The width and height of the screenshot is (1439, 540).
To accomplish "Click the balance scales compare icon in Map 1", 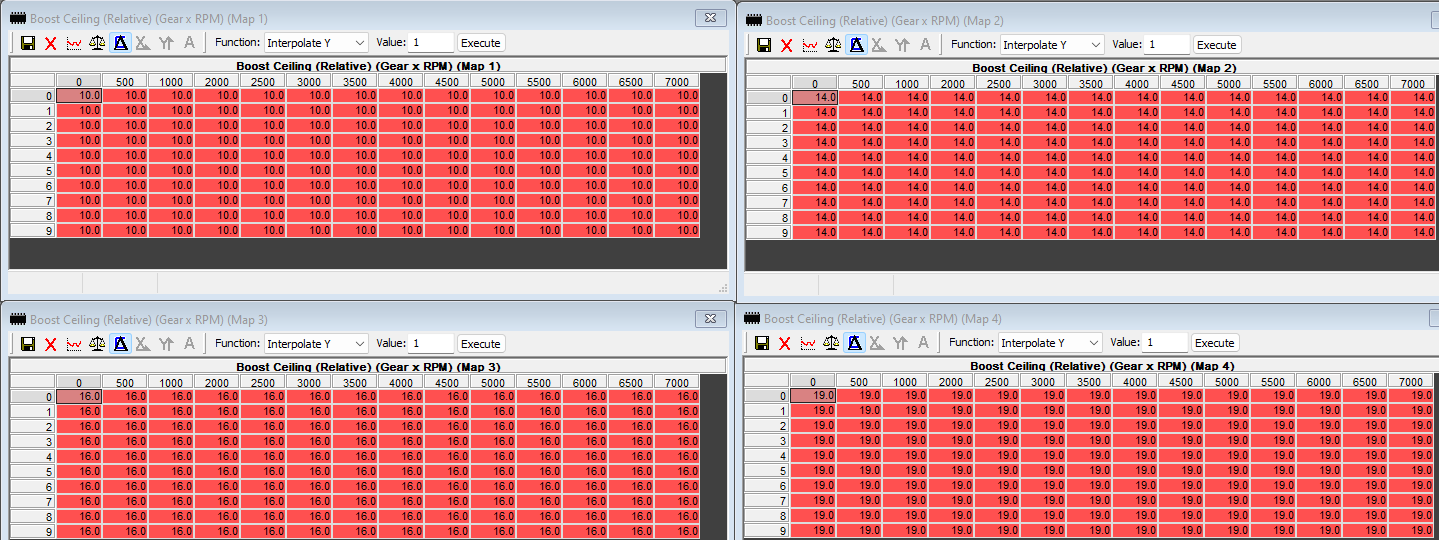I will (97, 43).
